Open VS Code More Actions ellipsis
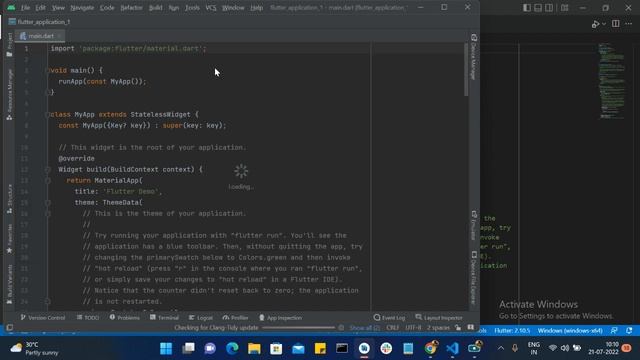The width and height of the screenshot is (640, 360). 629,24
